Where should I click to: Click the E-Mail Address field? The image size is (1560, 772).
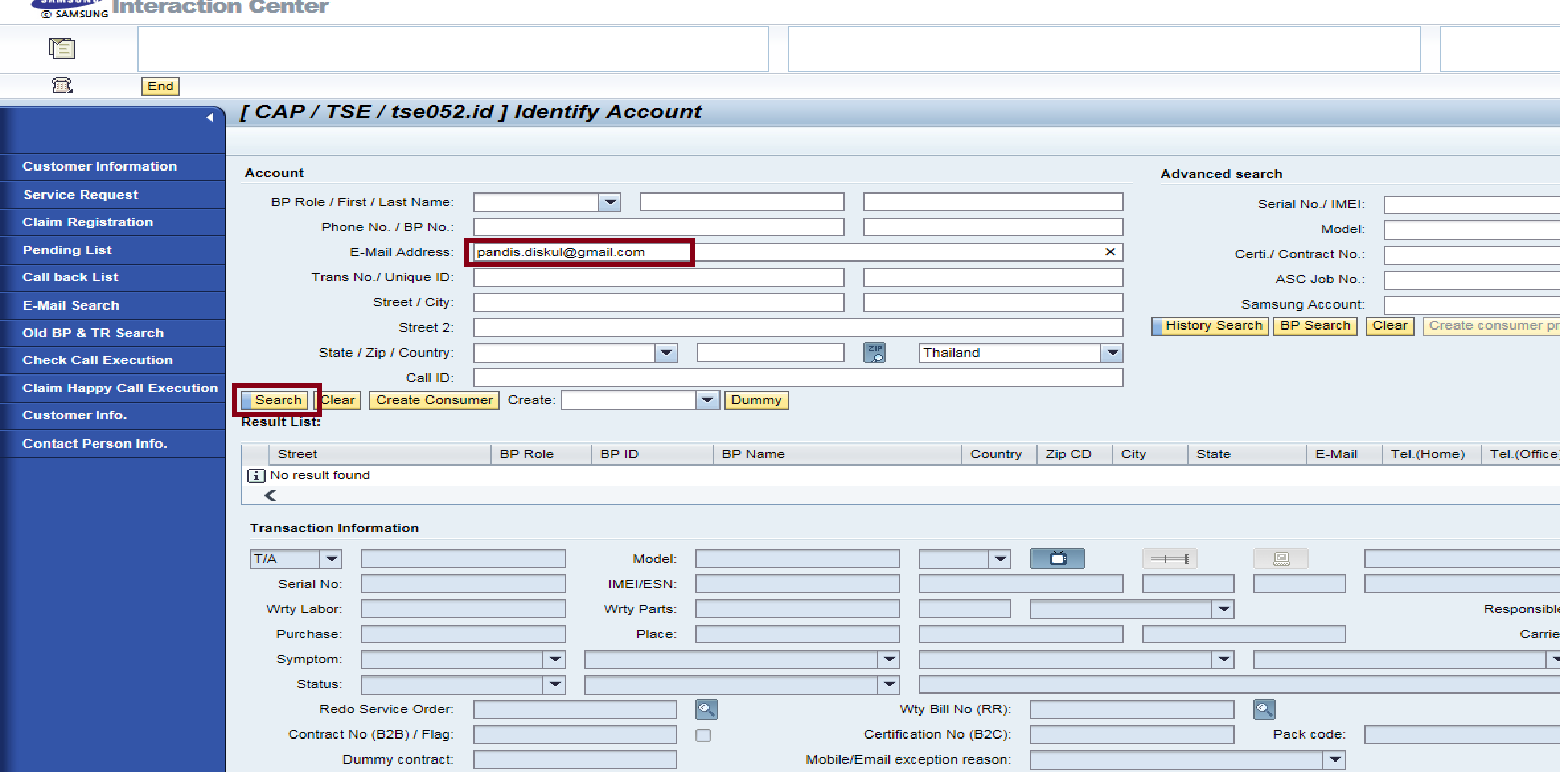(x=798, y=252)
